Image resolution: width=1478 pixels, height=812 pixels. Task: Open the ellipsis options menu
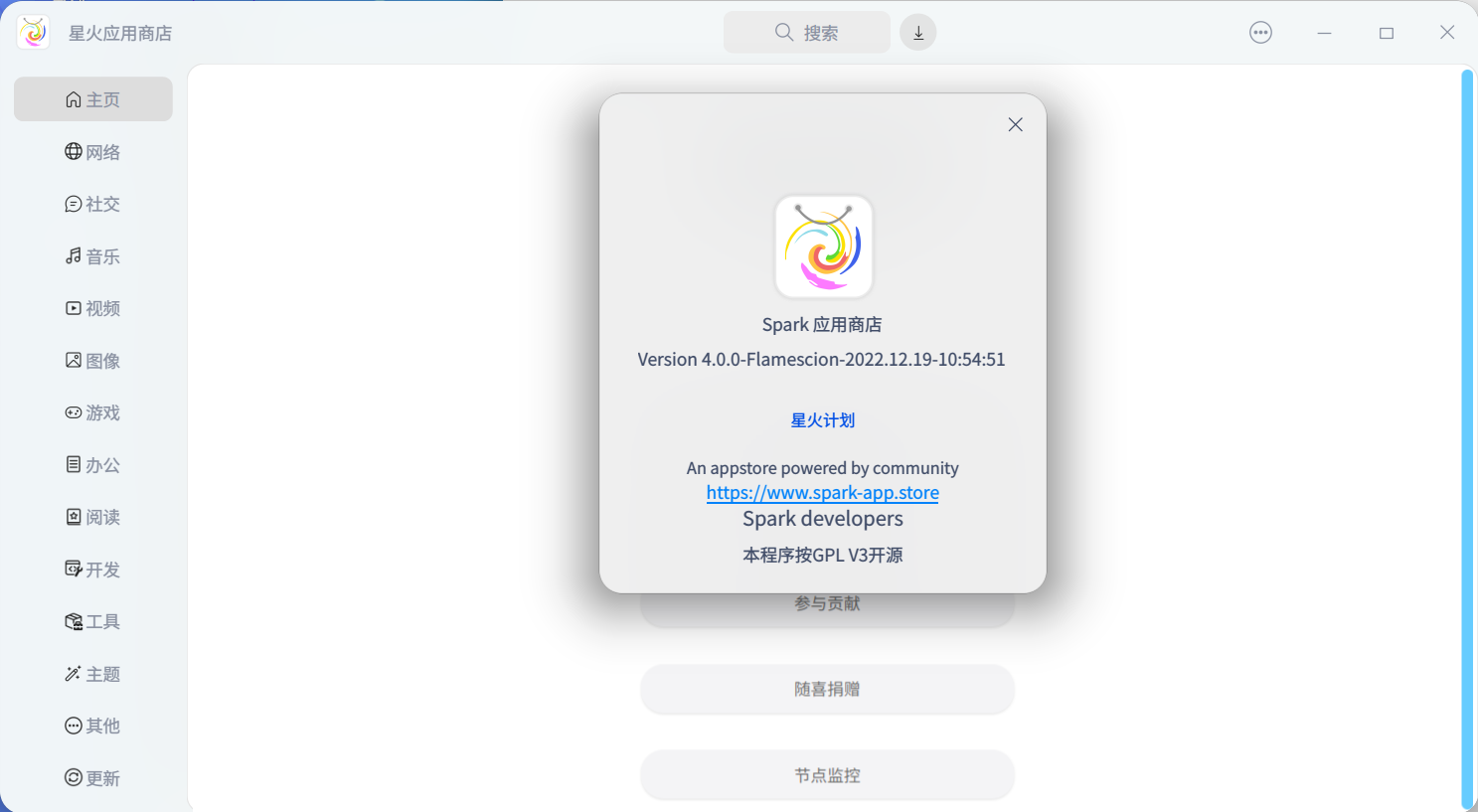[1260, 32]
